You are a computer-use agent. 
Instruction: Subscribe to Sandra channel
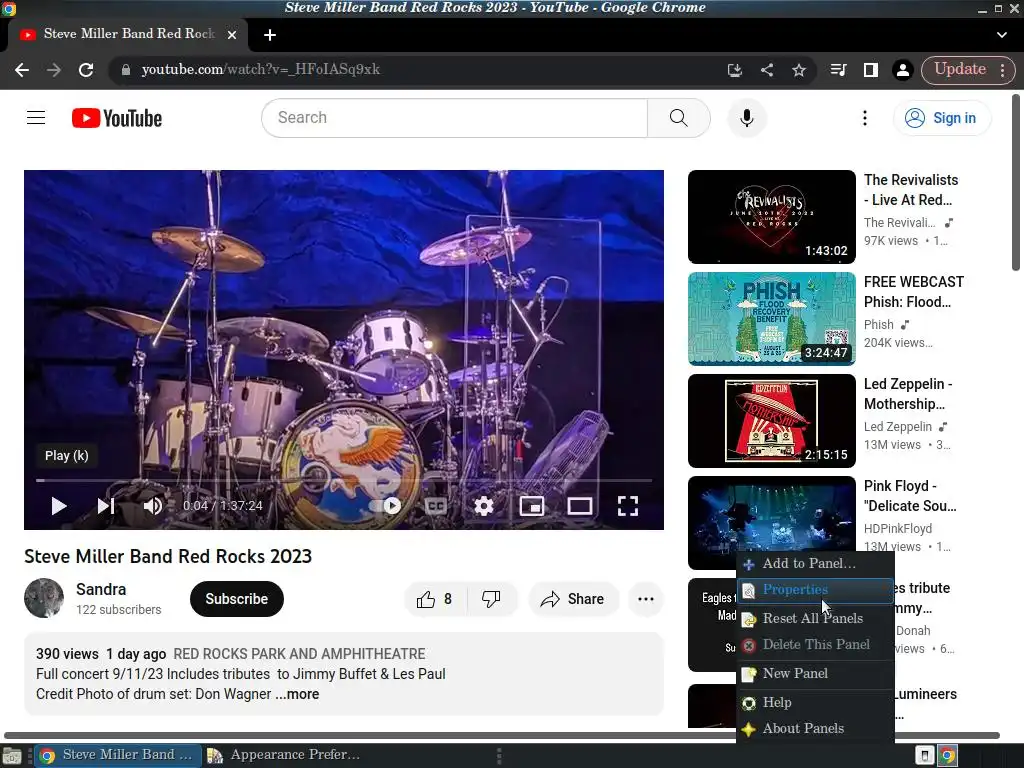pyautogui.click(x=236, y=599)
